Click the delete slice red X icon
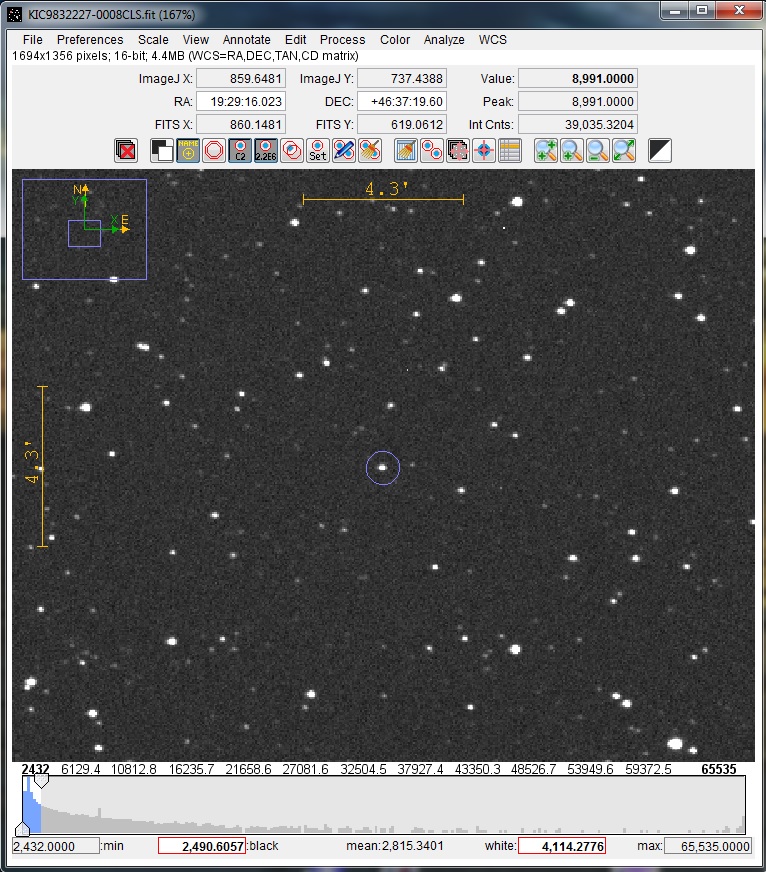This screenshot has width=766, height=872. (x=126, y=151)
